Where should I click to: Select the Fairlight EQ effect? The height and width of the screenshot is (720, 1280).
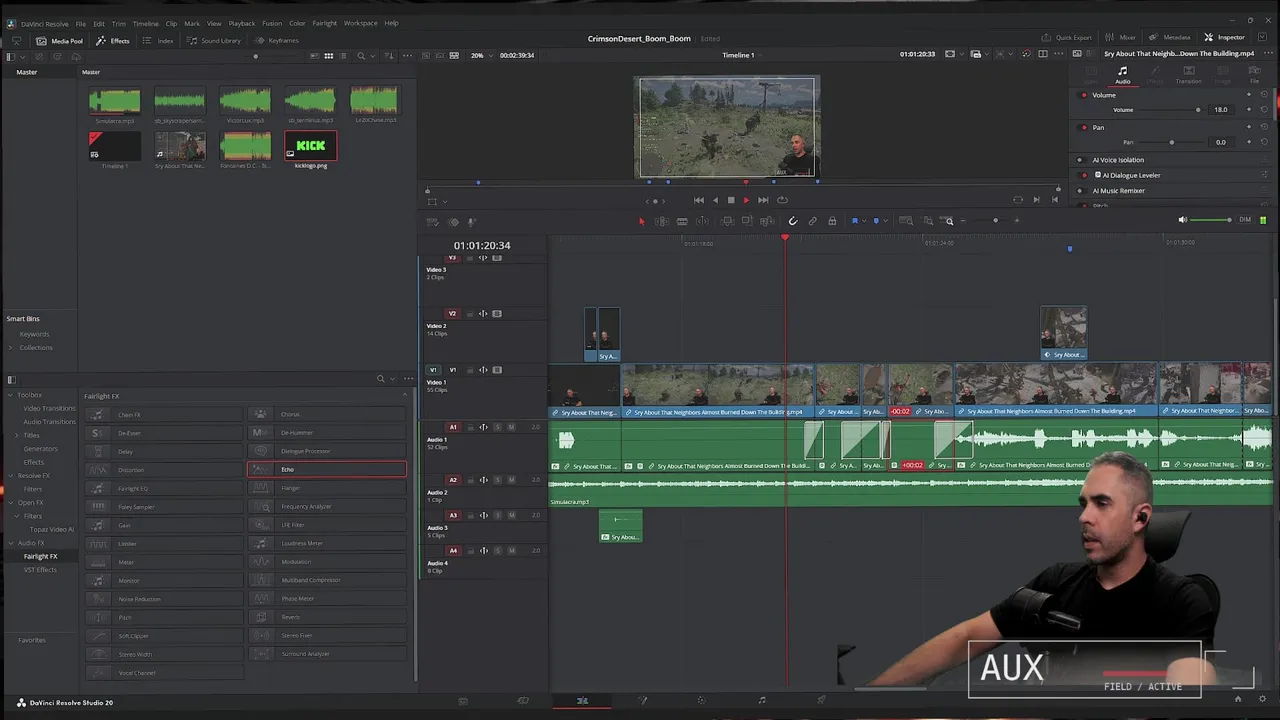pyautogui.click(x=165, y=488)
